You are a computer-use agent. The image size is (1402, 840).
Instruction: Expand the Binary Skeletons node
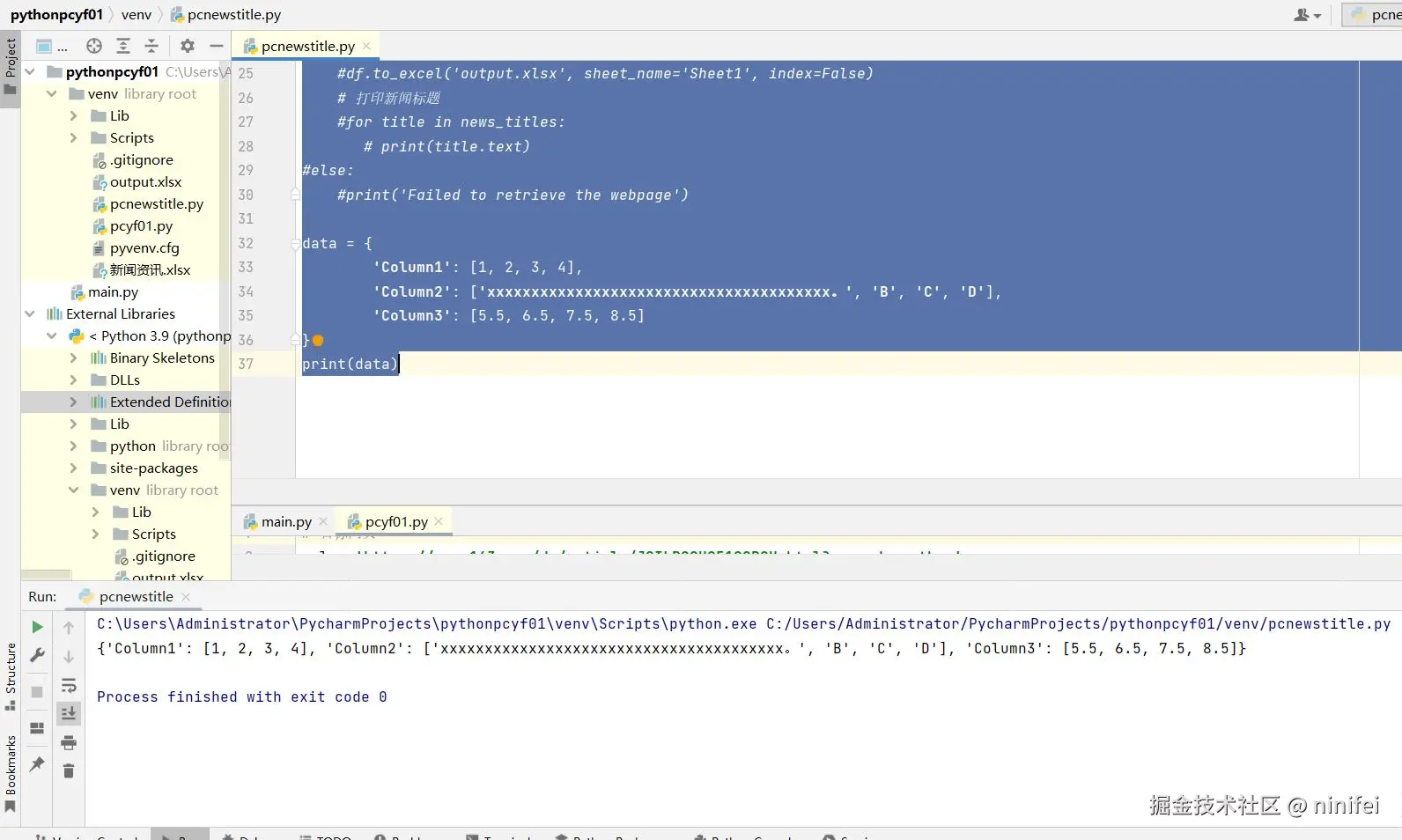coord(74,357)
